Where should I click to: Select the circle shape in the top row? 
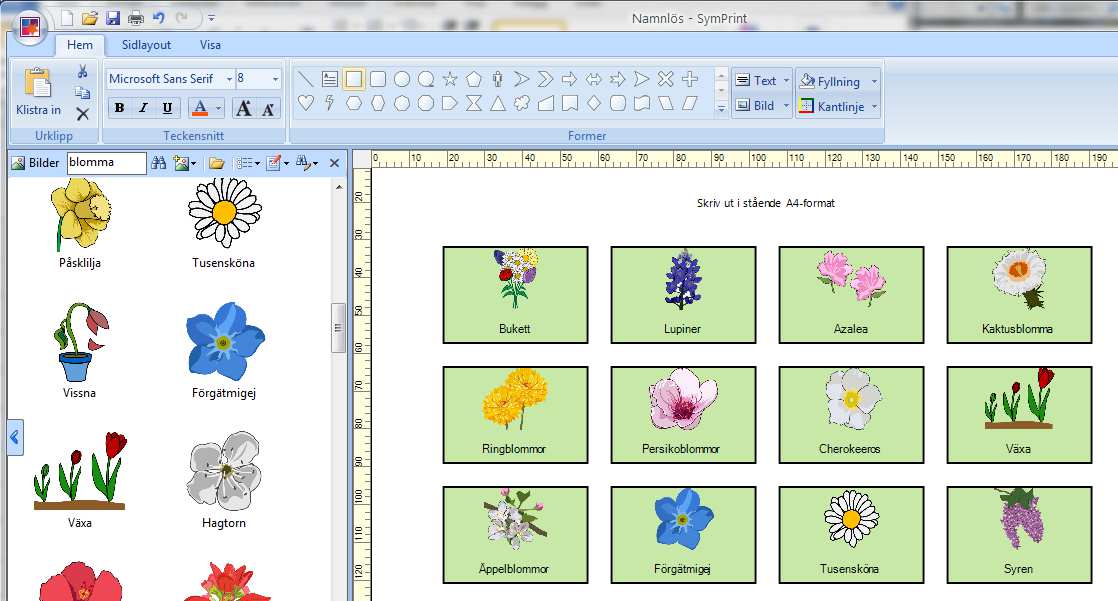(x=402, y=78)
